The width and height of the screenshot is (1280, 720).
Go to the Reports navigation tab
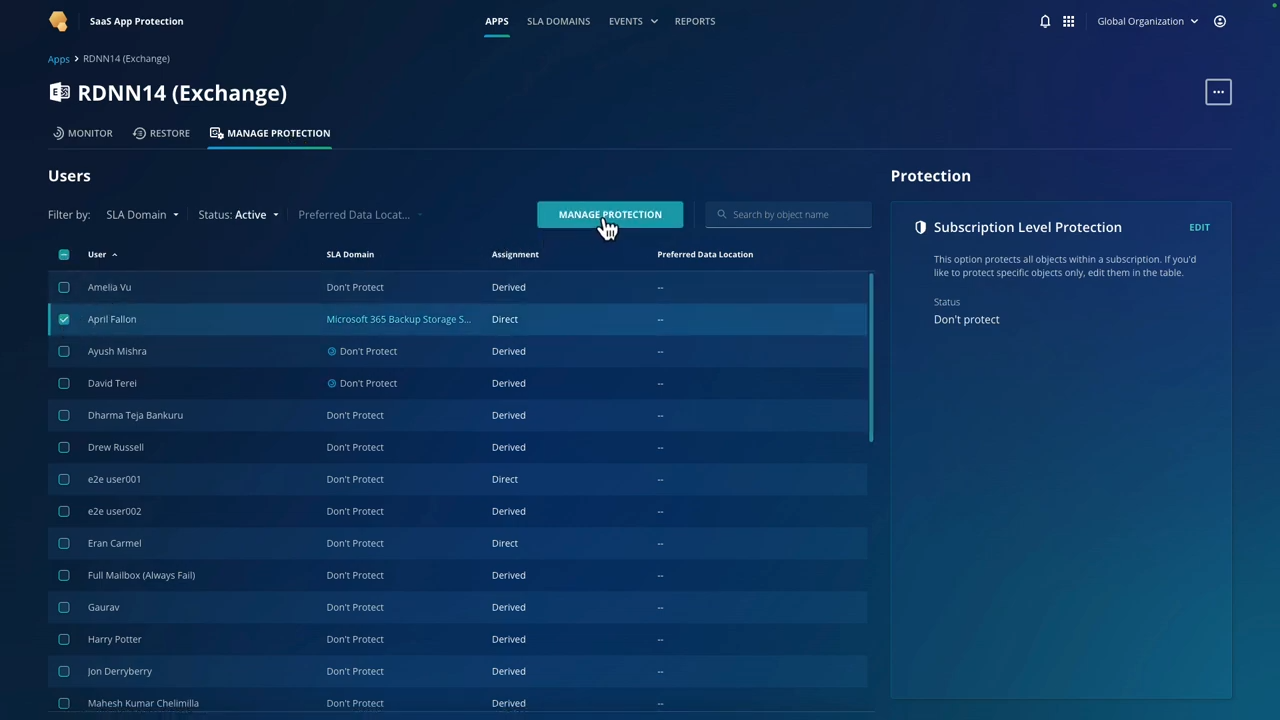click(695, 21)
